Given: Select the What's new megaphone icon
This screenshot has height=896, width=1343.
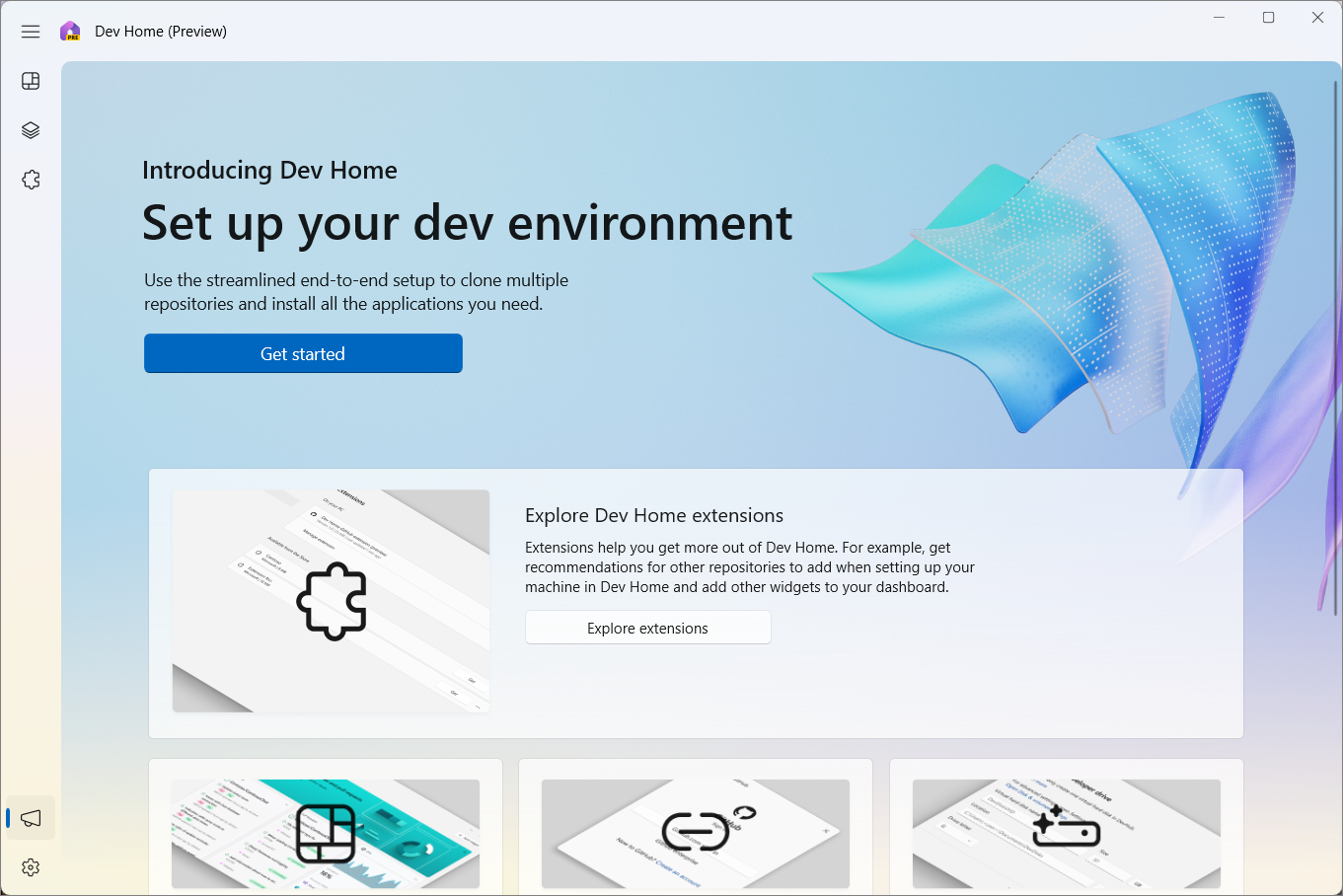Looking at the screenshot, I should [x=30, y=817].
